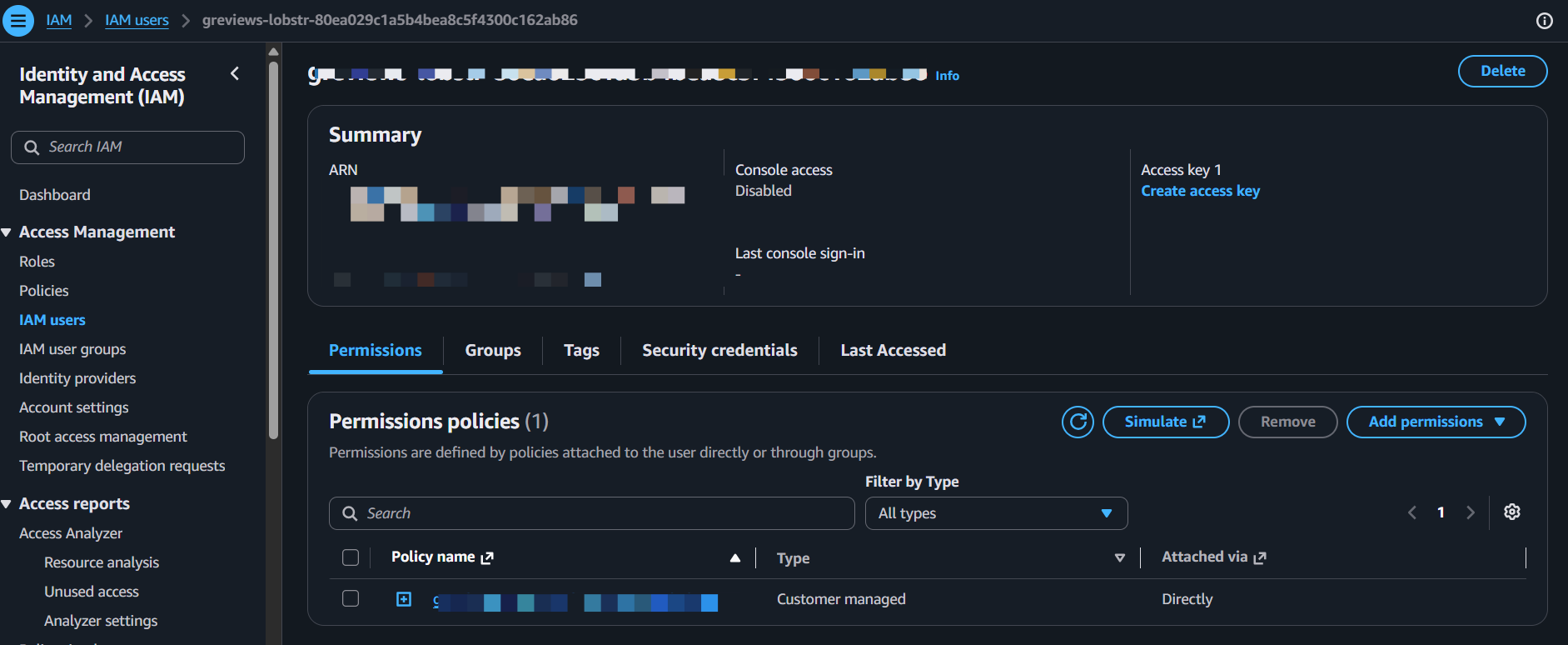1568x645 pixels.
Task: Open IAM user groups
Action: coord(72,349)
